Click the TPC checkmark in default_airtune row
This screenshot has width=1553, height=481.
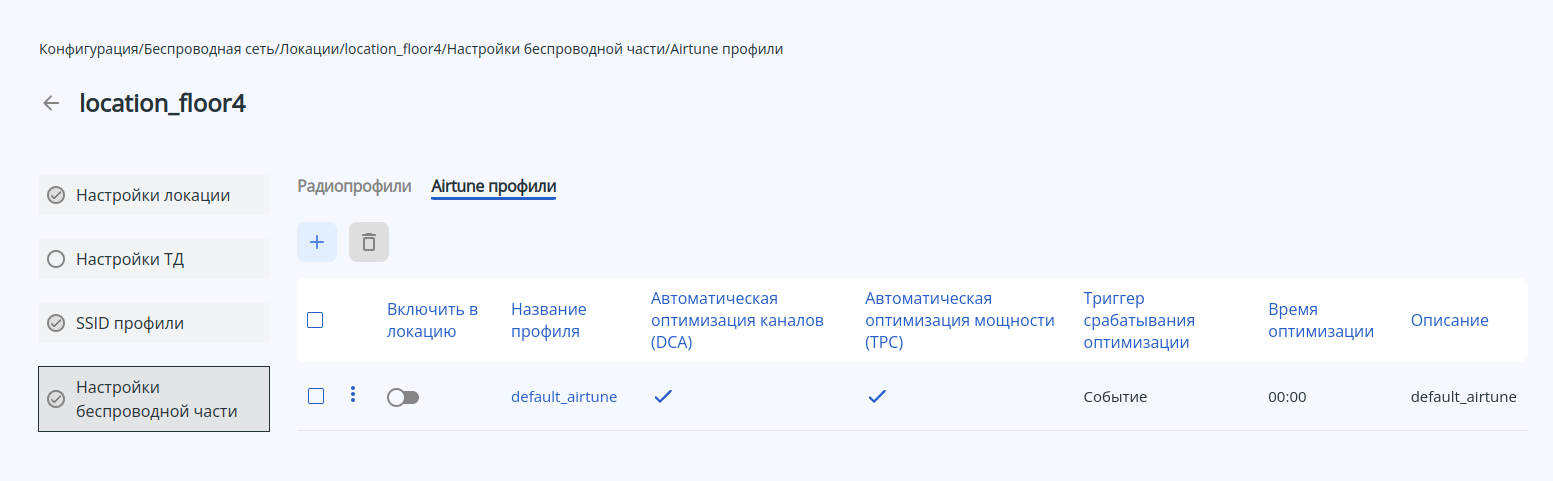pyautogui.click(x=877, y=397)
